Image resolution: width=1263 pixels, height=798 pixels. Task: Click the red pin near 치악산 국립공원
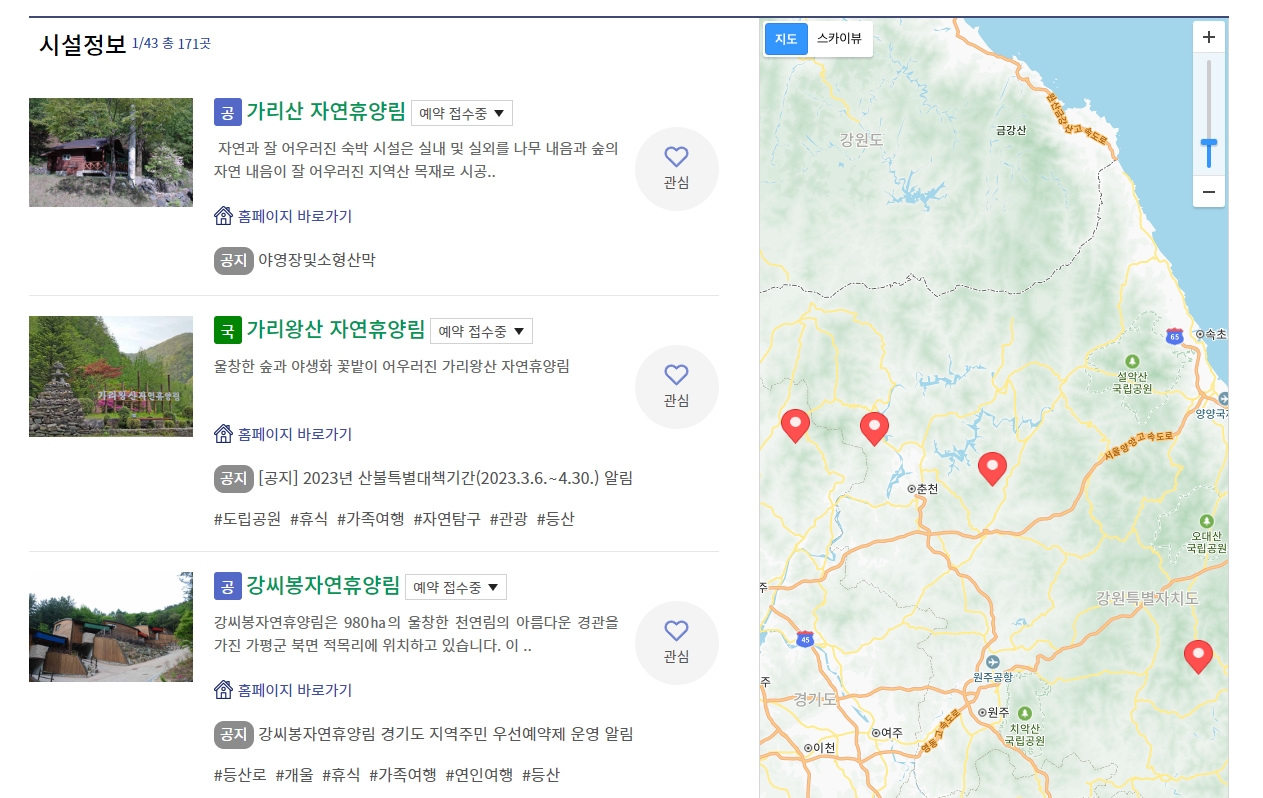(x=1198, y=656)
